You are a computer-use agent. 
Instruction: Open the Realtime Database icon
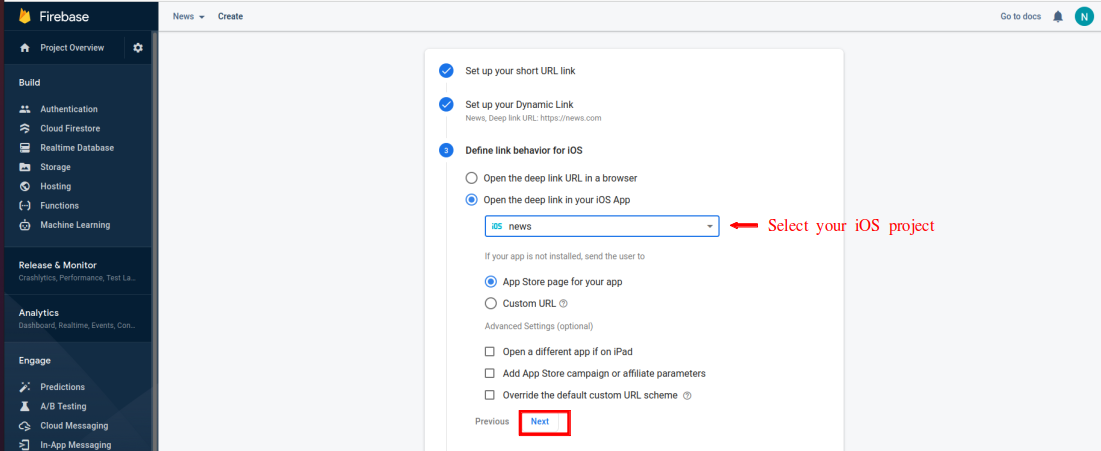click(x=25, y=148)
